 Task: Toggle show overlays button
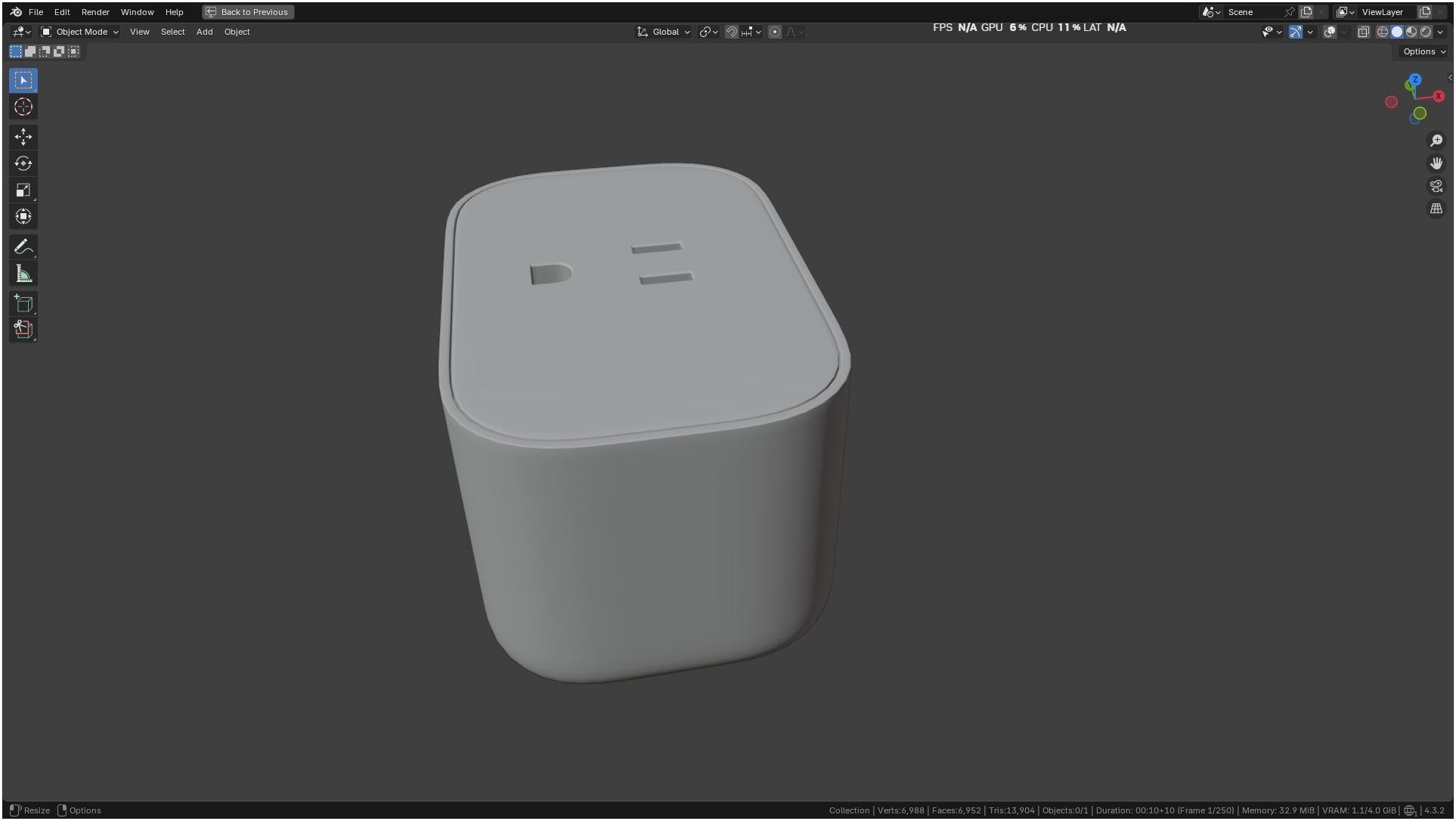pyautogui.click(x=1330, y=32)
